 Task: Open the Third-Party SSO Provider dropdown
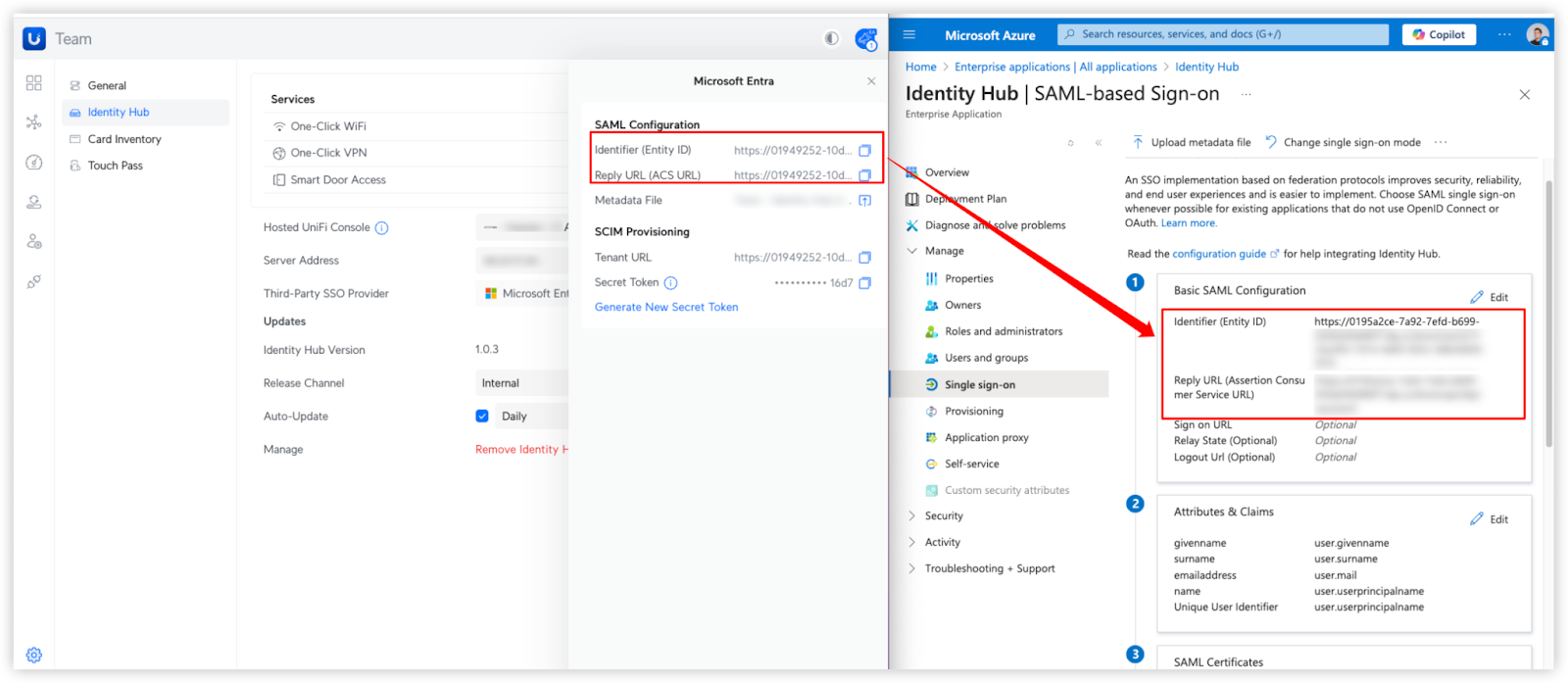[x=521, y=293]
